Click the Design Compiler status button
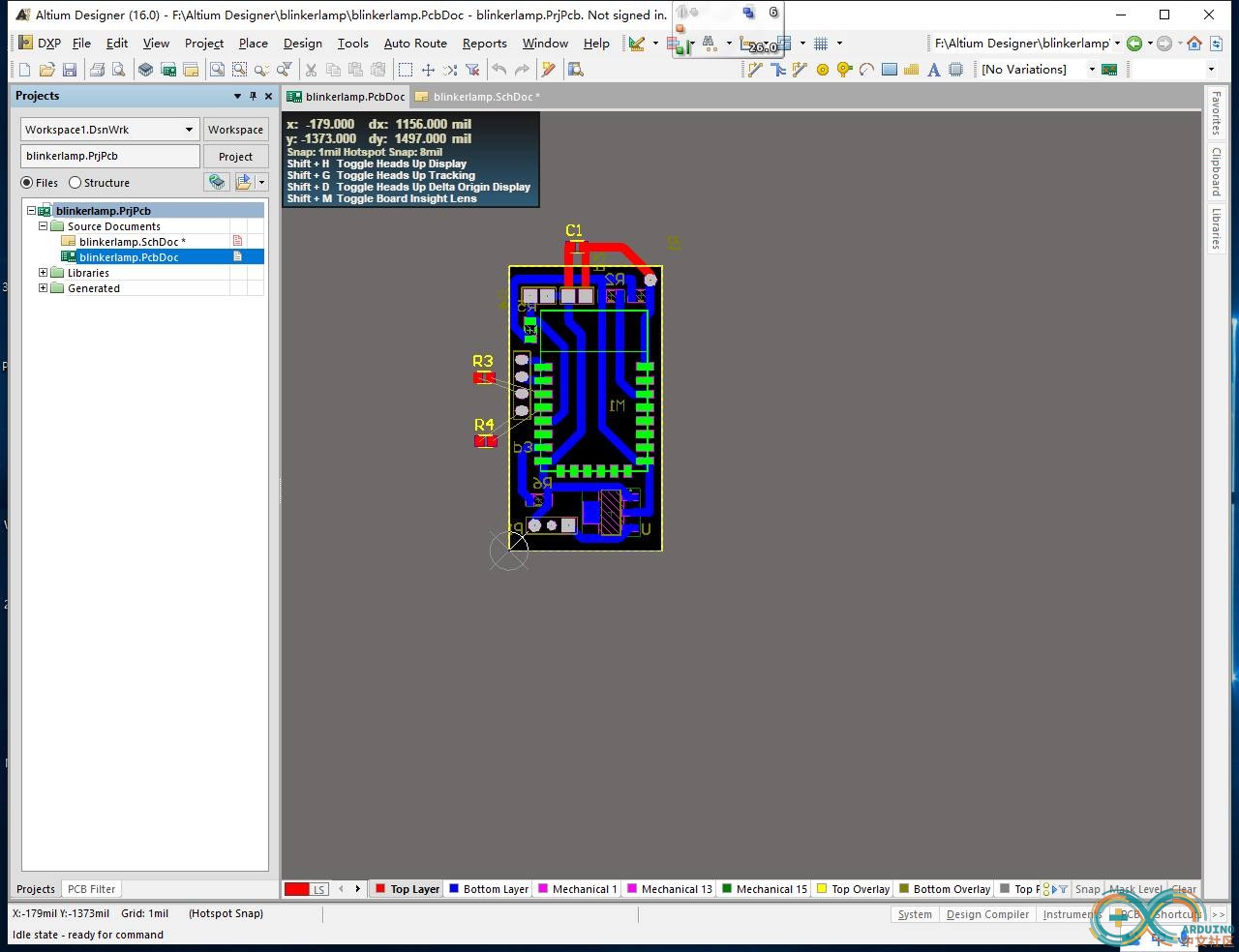This screenshot has height=952, width=1239. 987,914
